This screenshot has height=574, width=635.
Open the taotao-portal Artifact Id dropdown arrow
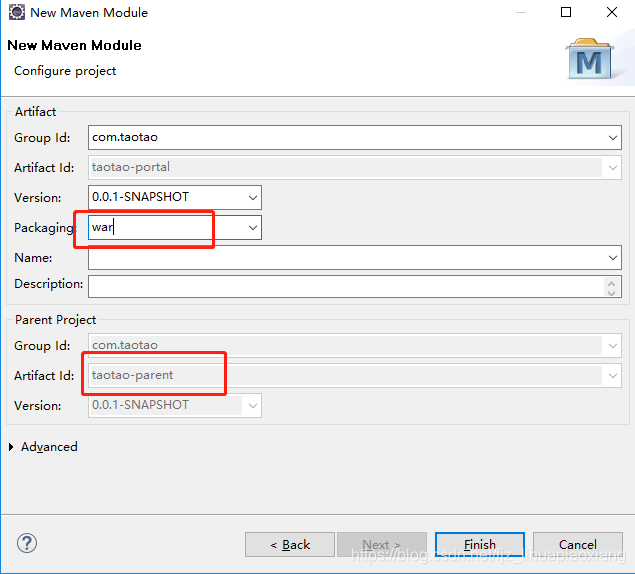(x=612, y=168)
